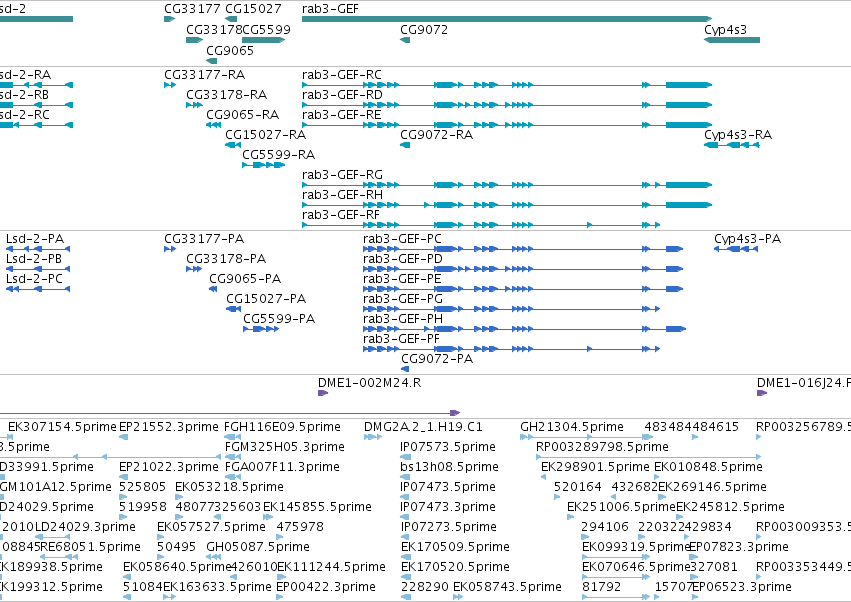Select EST GH05087.5prime

click(x=258, y=547)
